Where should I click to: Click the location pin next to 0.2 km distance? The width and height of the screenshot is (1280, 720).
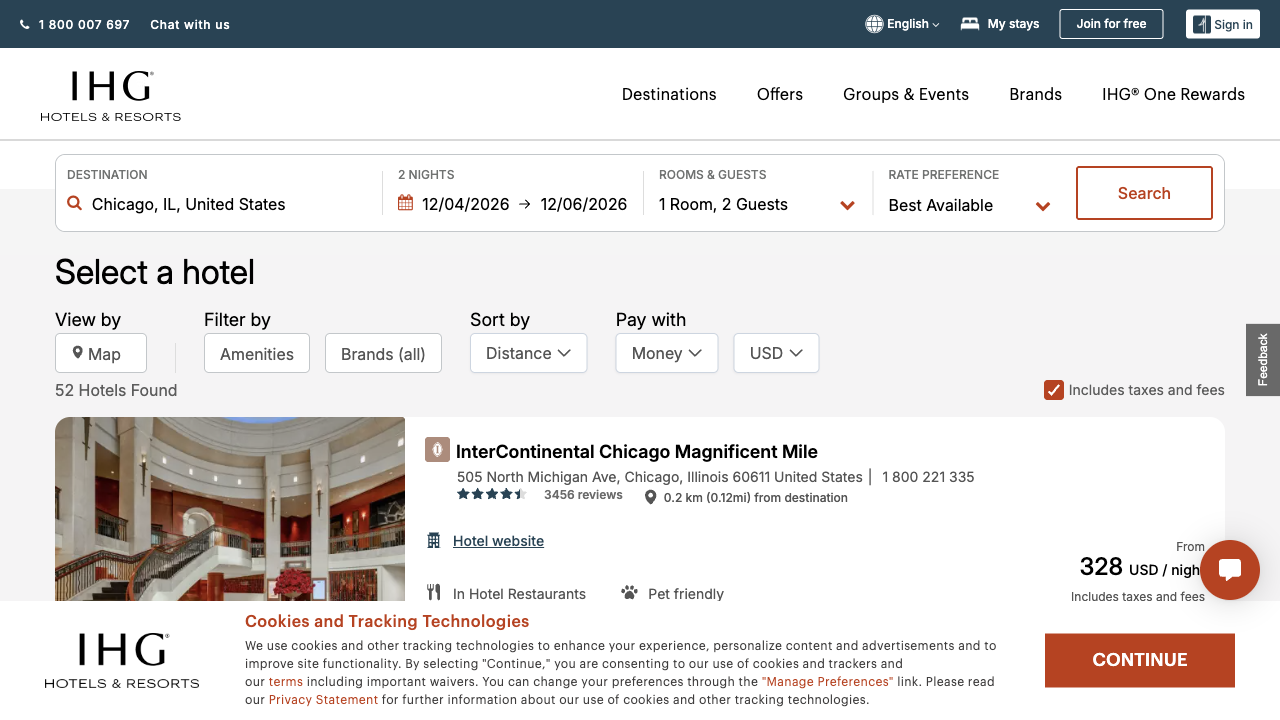(x=650, y=497)
